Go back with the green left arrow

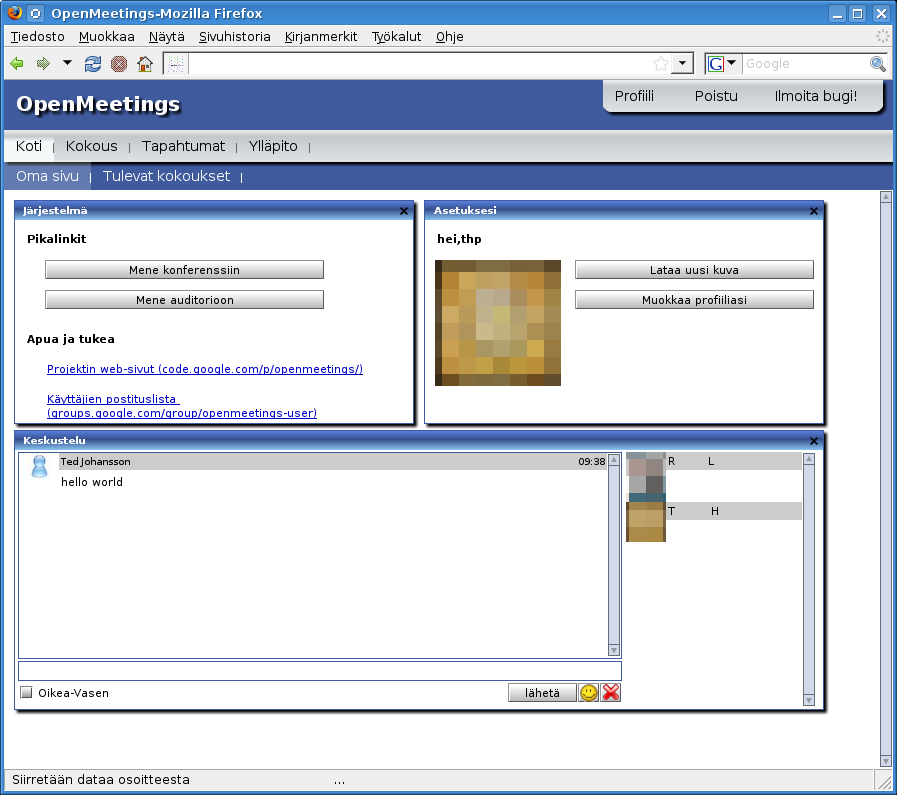tap(17, 63)
